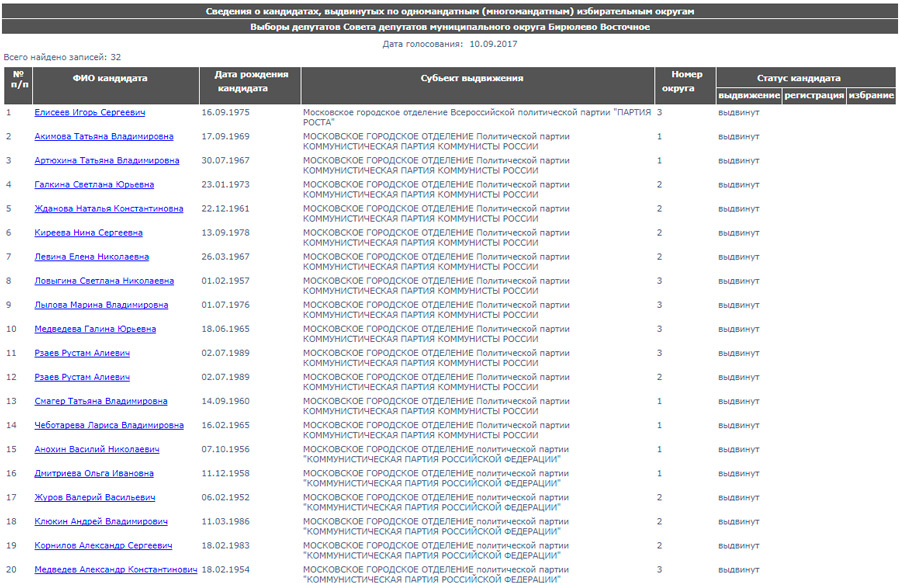This screenshot has height=583, width=900.
Task: Select Галкина Светлана Юрьевна link
Action: pyautogui.click(x=94, y=185)
